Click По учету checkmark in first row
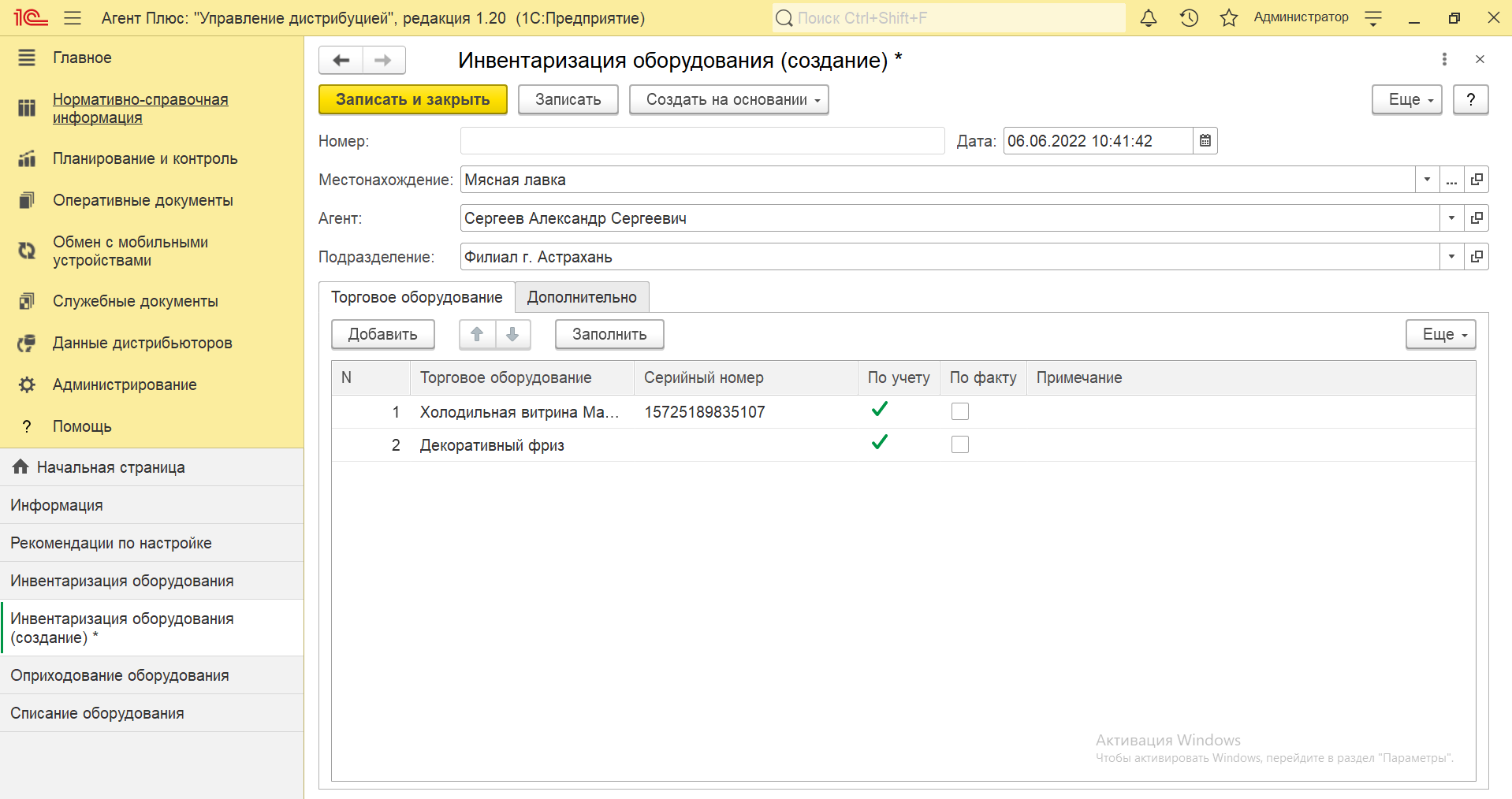Screen dimensions: 1512x799 click(880, 410)
